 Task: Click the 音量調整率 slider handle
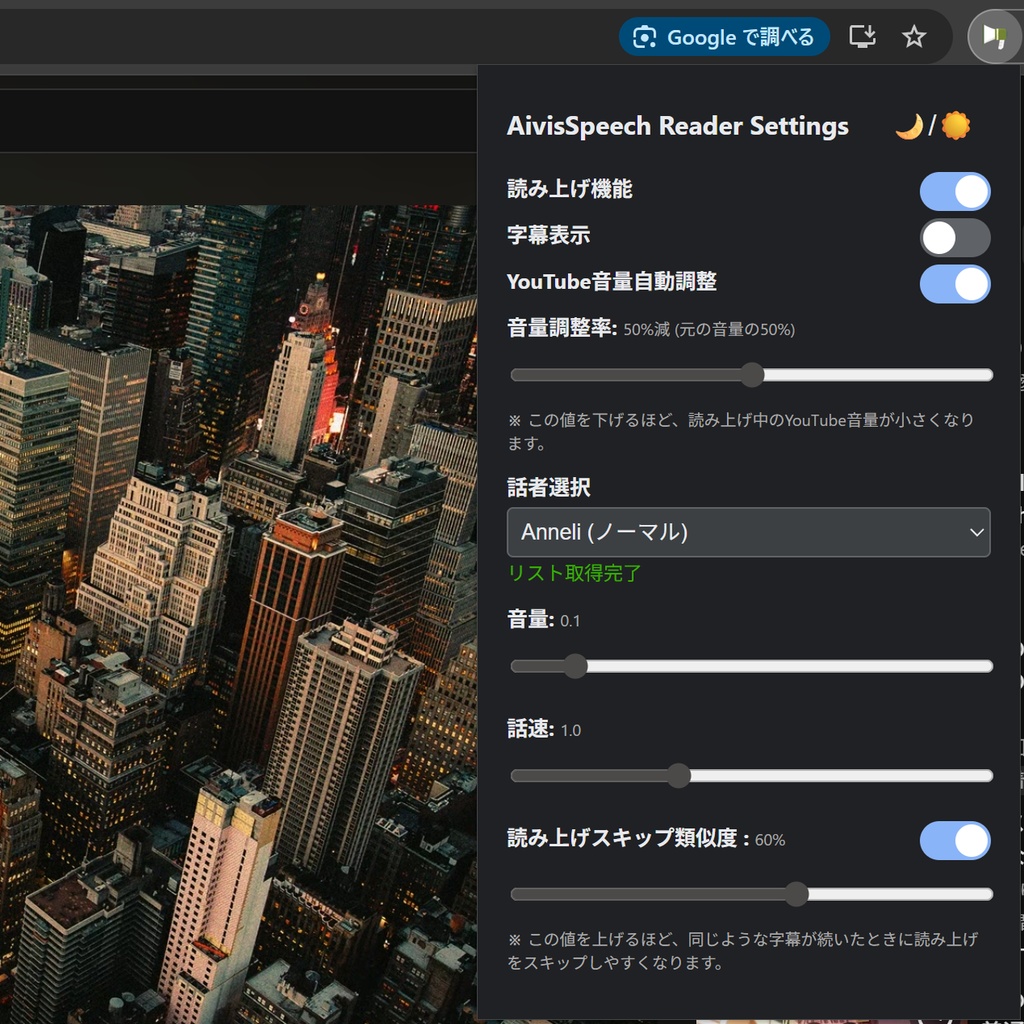point(751,375)
